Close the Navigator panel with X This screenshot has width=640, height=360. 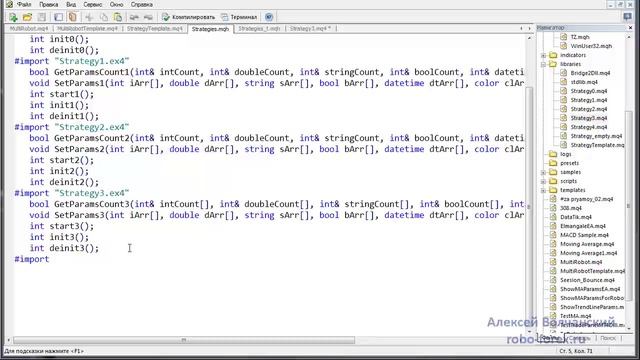click(630, 27)
